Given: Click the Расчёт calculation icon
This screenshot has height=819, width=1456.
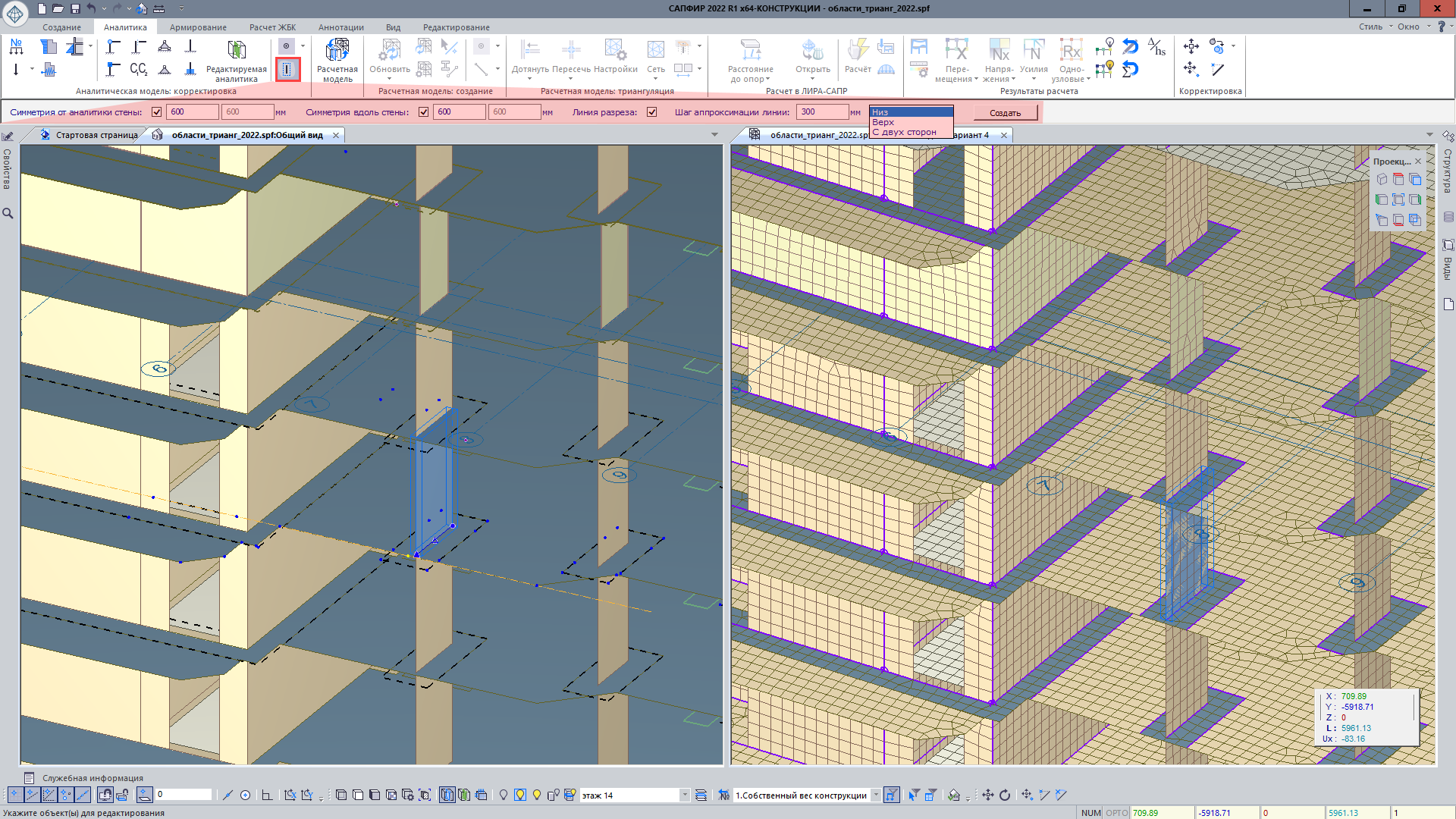Looking at the screenshot, I should click(858, 51).
